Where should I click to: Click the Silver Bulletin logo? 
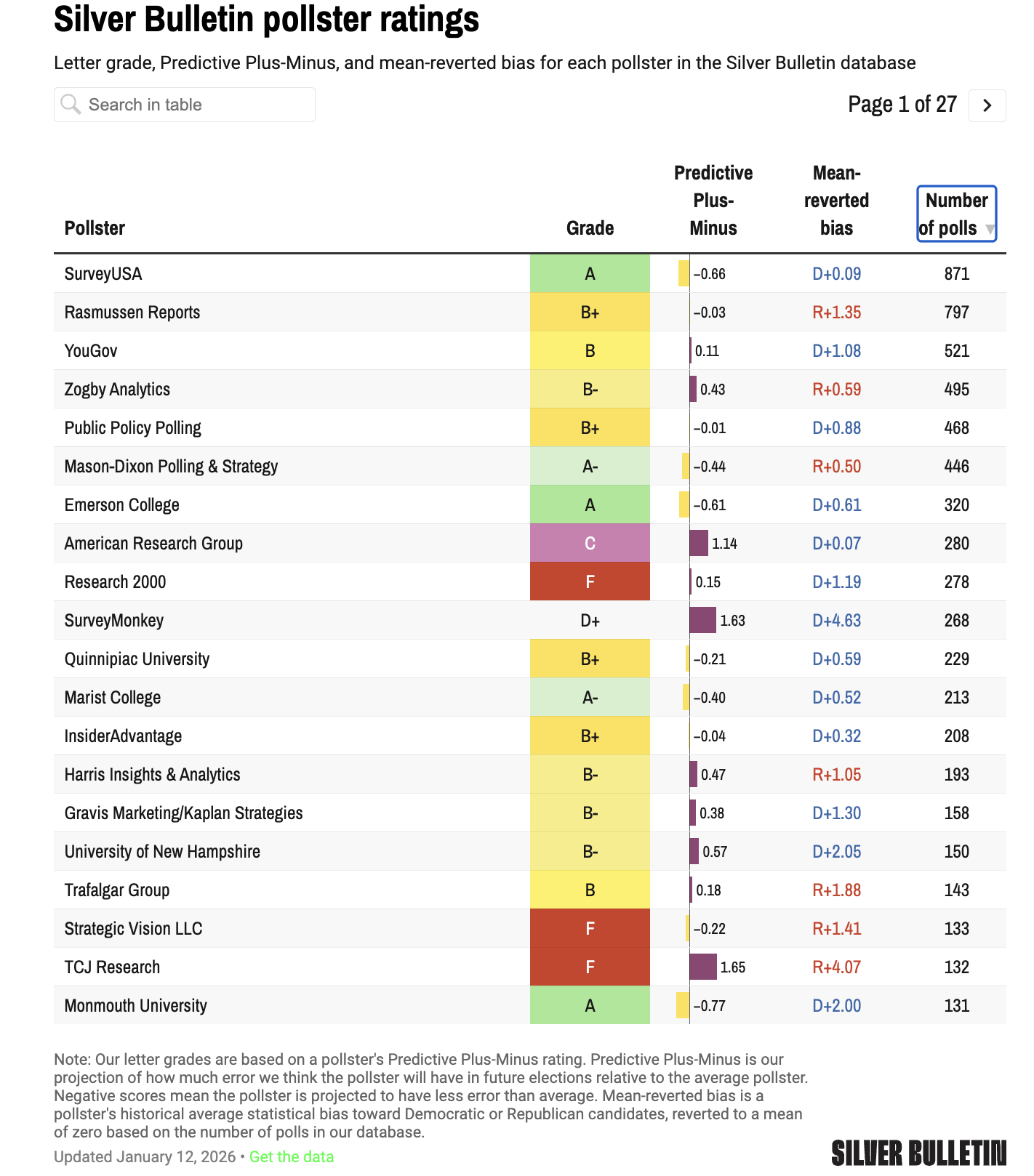point(919,1153)
